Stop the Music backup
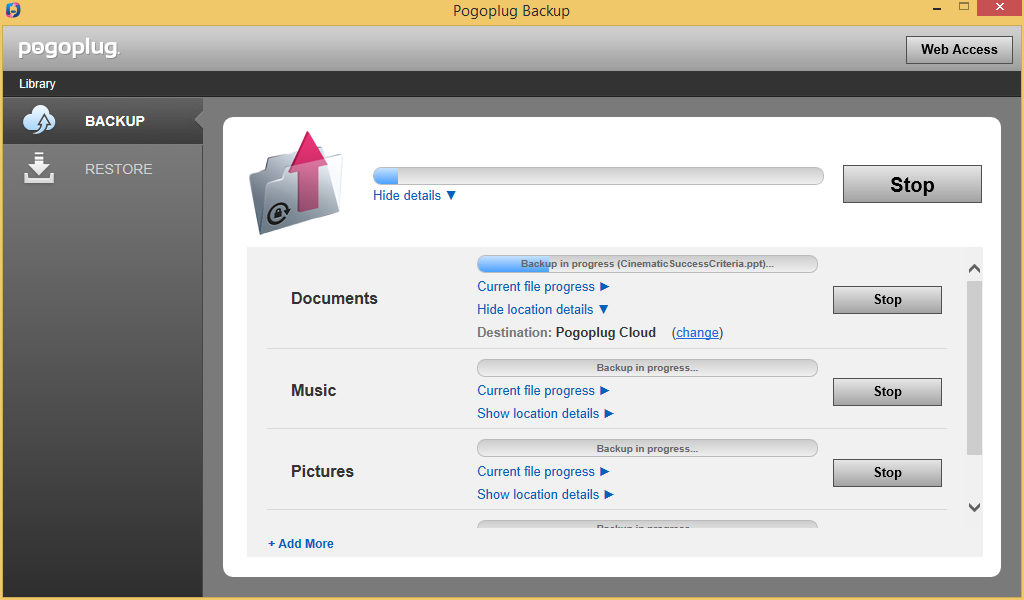The width and height of the screenshot is (1024, 600). point(887,392)
